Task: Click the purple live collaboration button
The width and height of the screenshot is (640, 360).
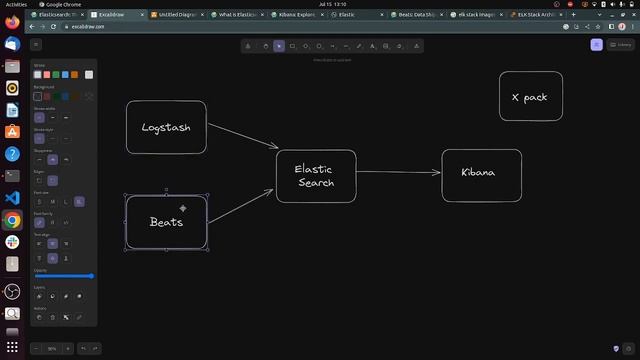Action: pos(597,44)
